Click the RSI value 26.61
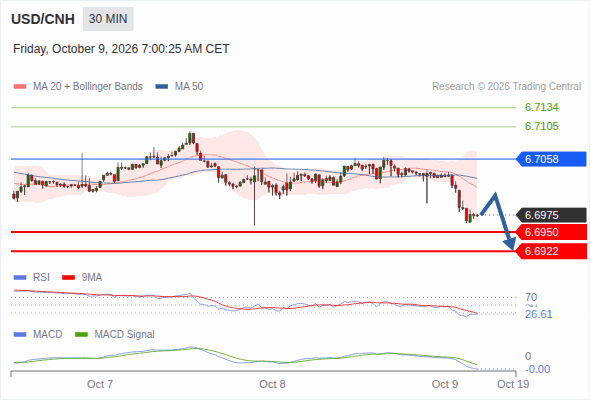The height and width of the screenshot is (400, 590). [538, 314]
